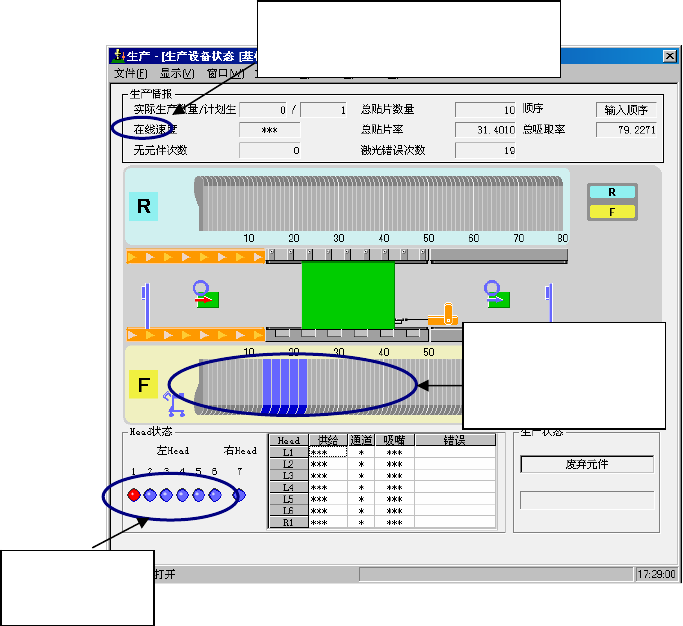Close the 生产 window
Image resolution: width=683 pixels, height=626 pixels.
coord(669,56)
